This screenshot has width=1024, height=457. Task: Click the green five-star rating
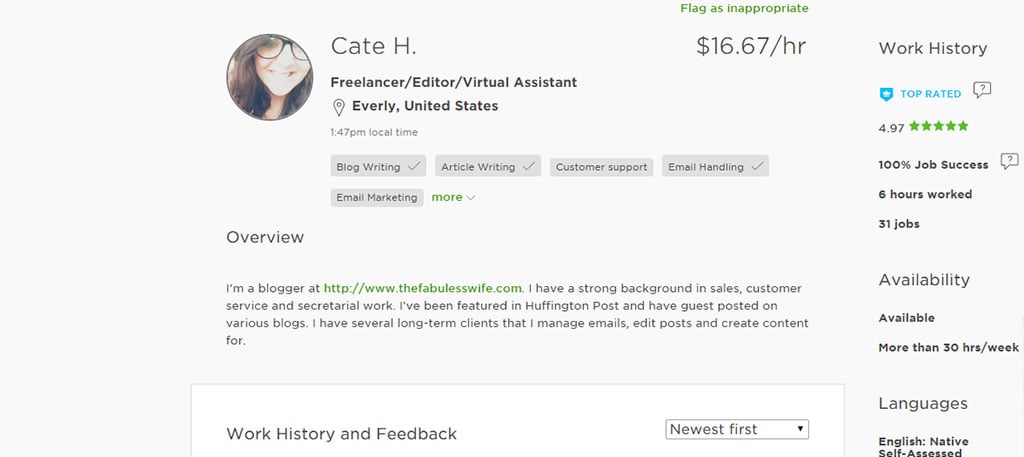click(937, 127)
